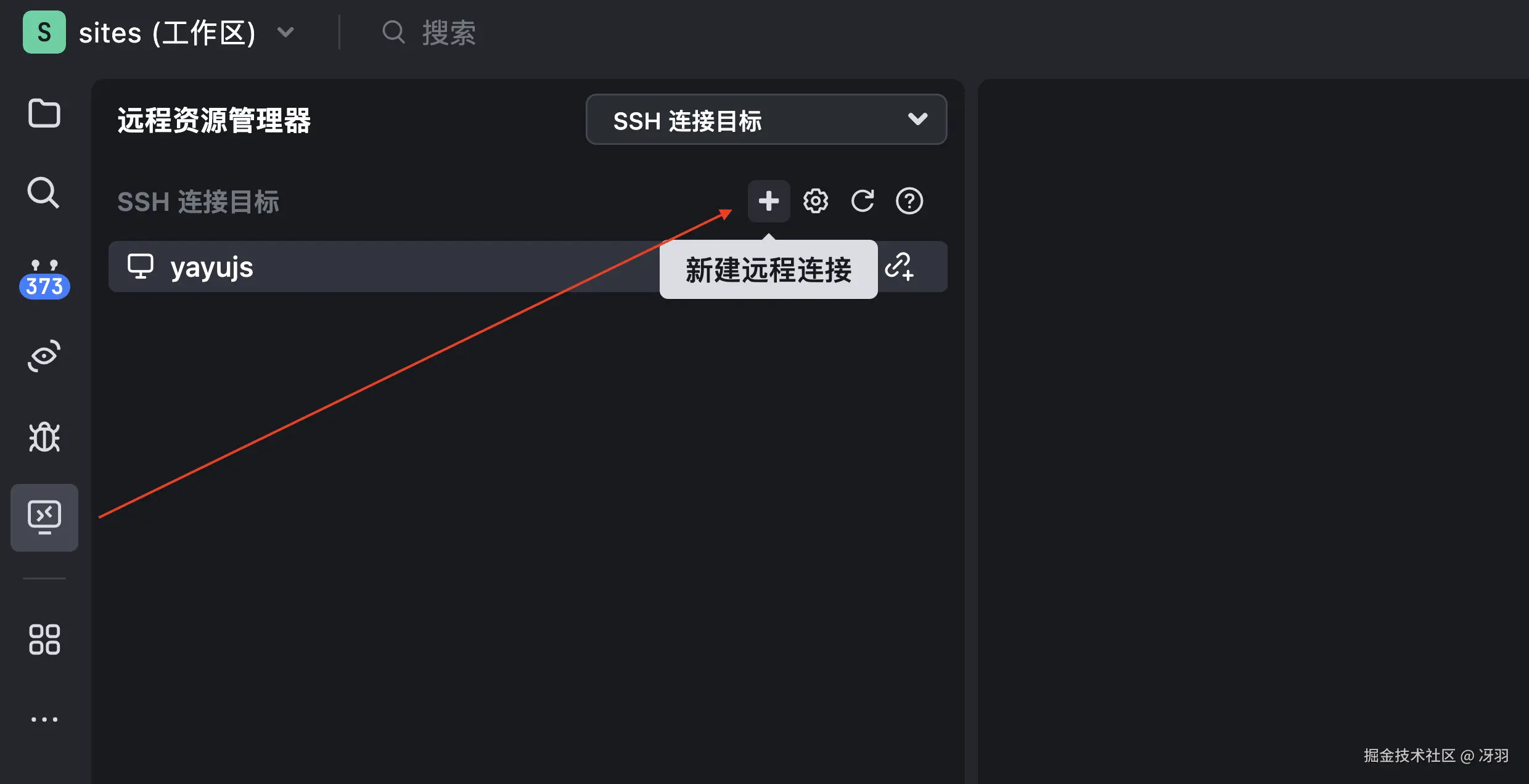Click the 搜索 search input field
This screenshot has height=784, width=1529.
click(449, 32)
